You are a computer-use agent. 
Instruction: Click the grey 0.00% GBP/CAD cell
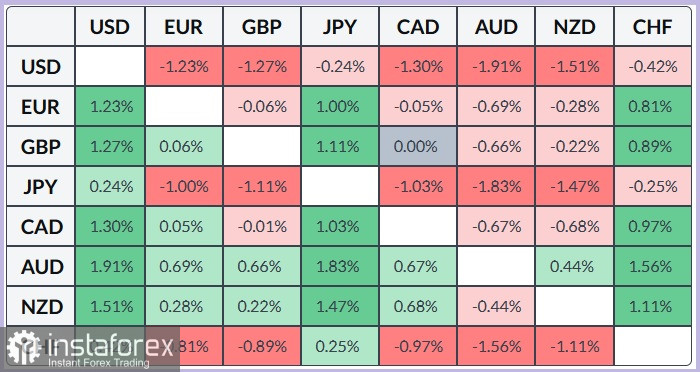(x=418, y=146)
